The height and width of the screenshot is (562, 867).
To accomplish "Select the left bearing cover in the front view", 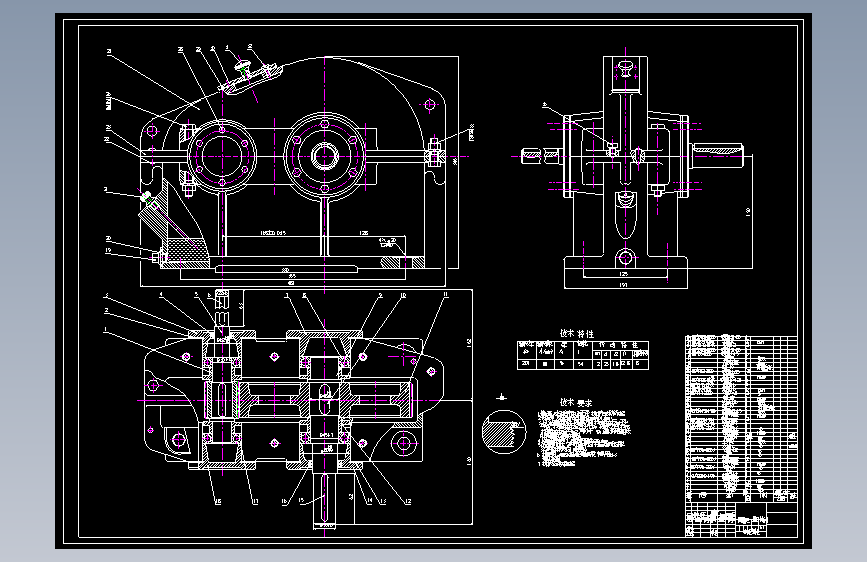I will click(222, 157).
